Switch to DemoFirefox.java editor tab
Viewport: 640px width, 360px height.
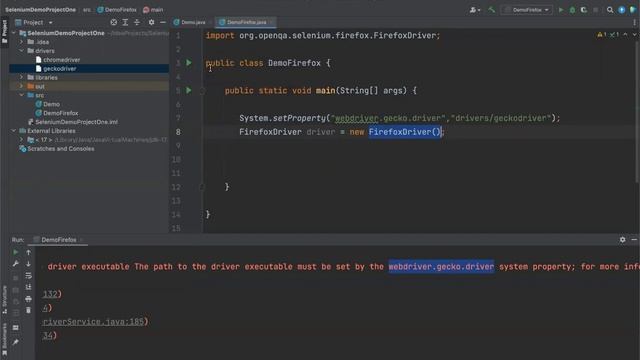pyautogui.click(x=246, y=22)
